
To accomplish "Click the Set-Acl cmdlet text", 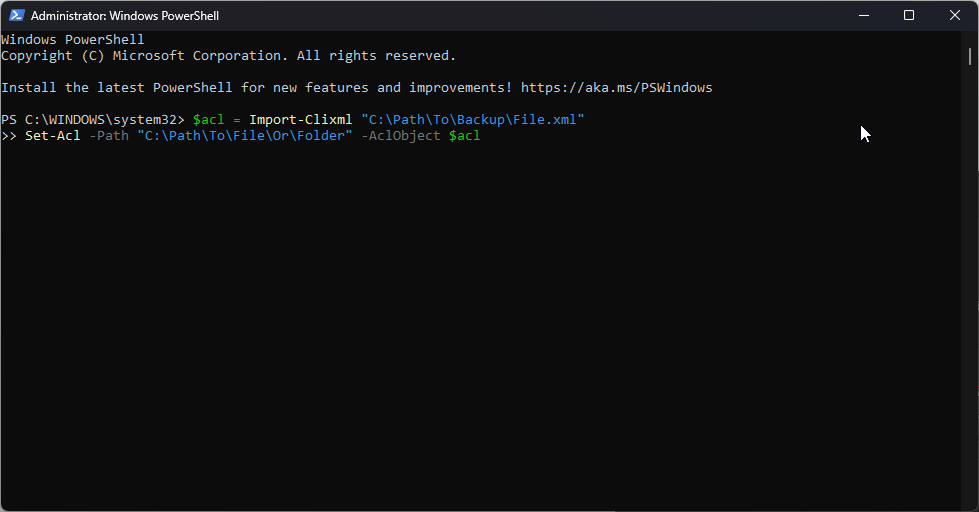I will pos(52,136).
